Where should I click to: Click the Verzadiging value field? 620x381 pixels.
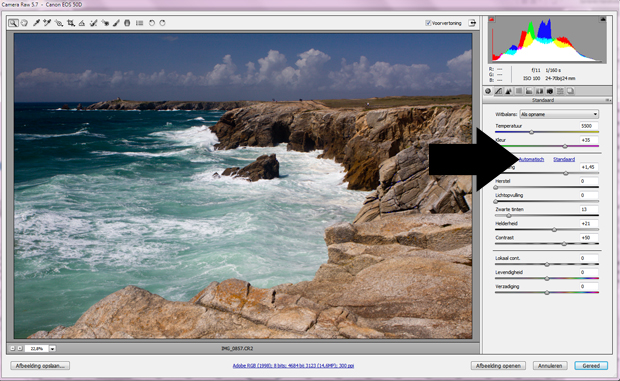pyautogui.click(x=588, y=286)
